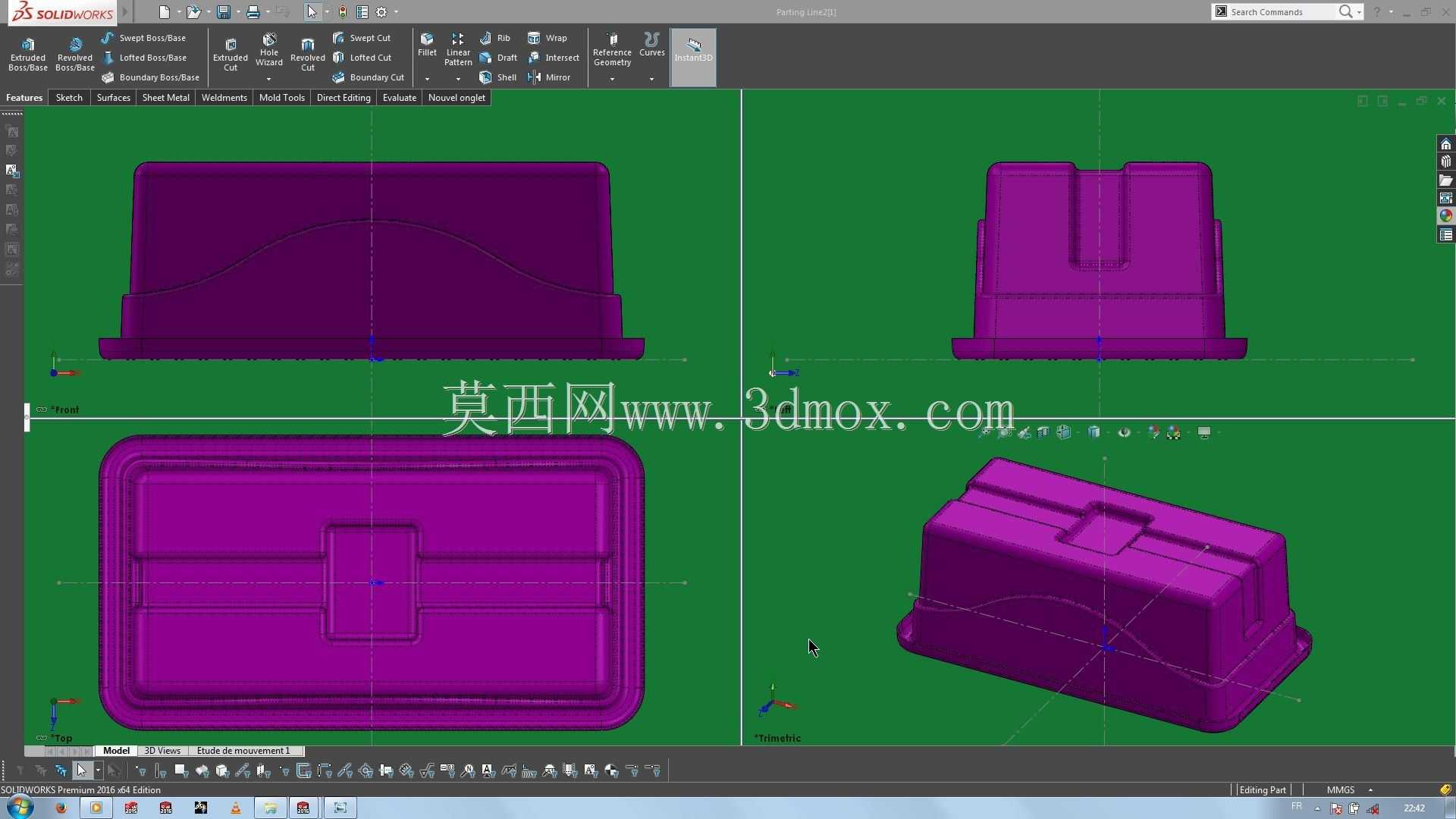
Task: Open the Options gear icon
Action: 381,12
